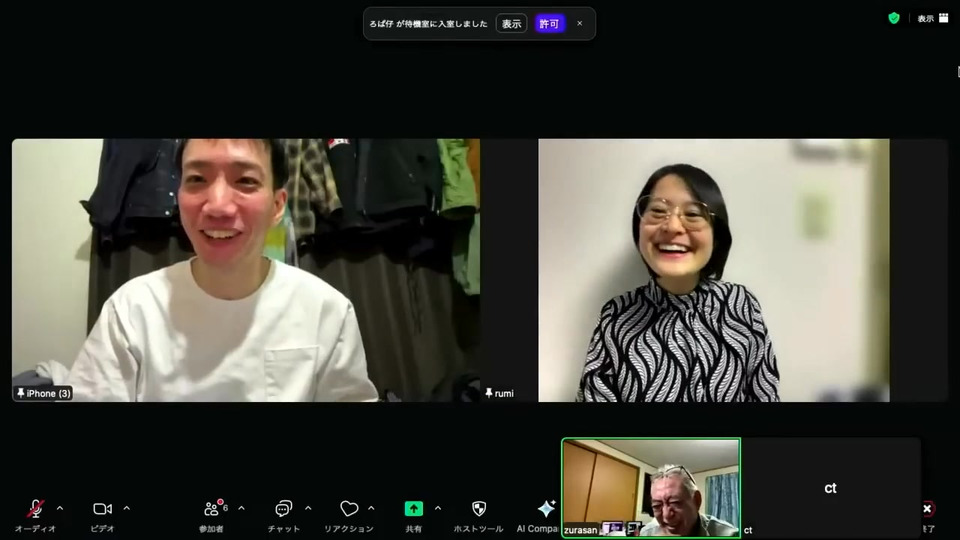Expand audio options chevron
960x540 pixels.
pyautogui.click(x=60, y=508)
